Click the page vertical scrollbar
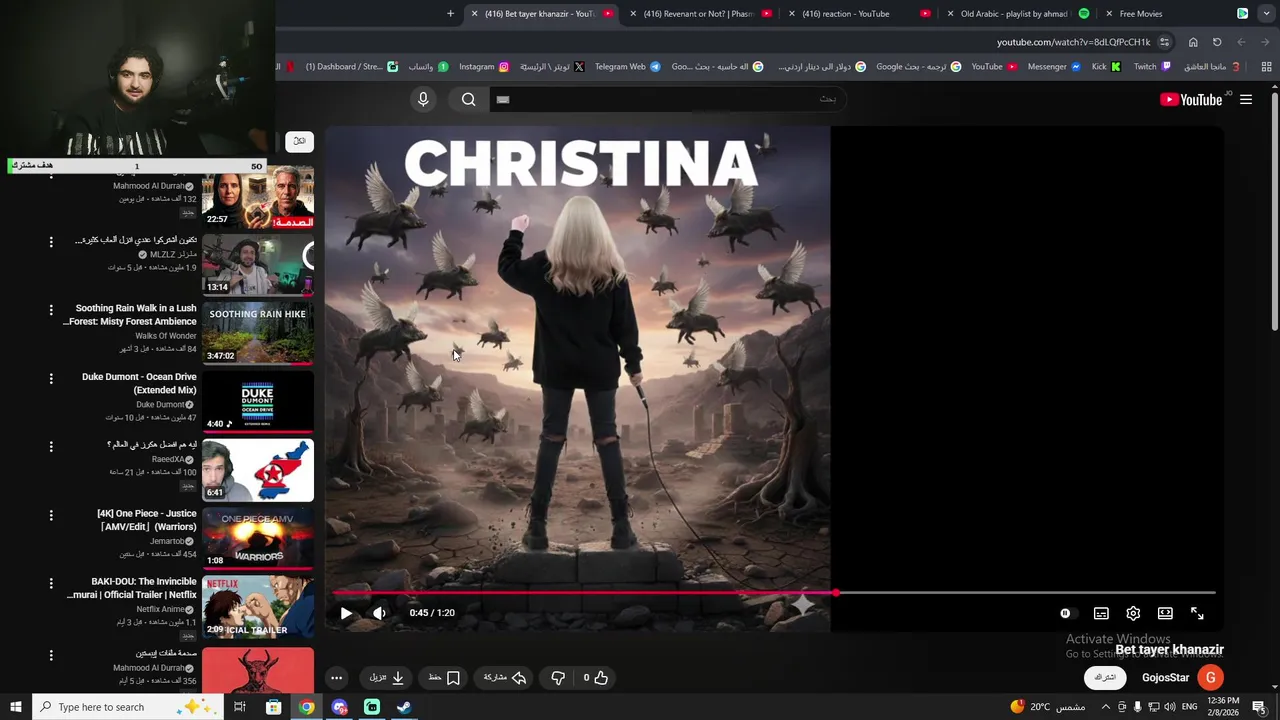This screenshot has height=720, width=1280. tap(1274, 210)
